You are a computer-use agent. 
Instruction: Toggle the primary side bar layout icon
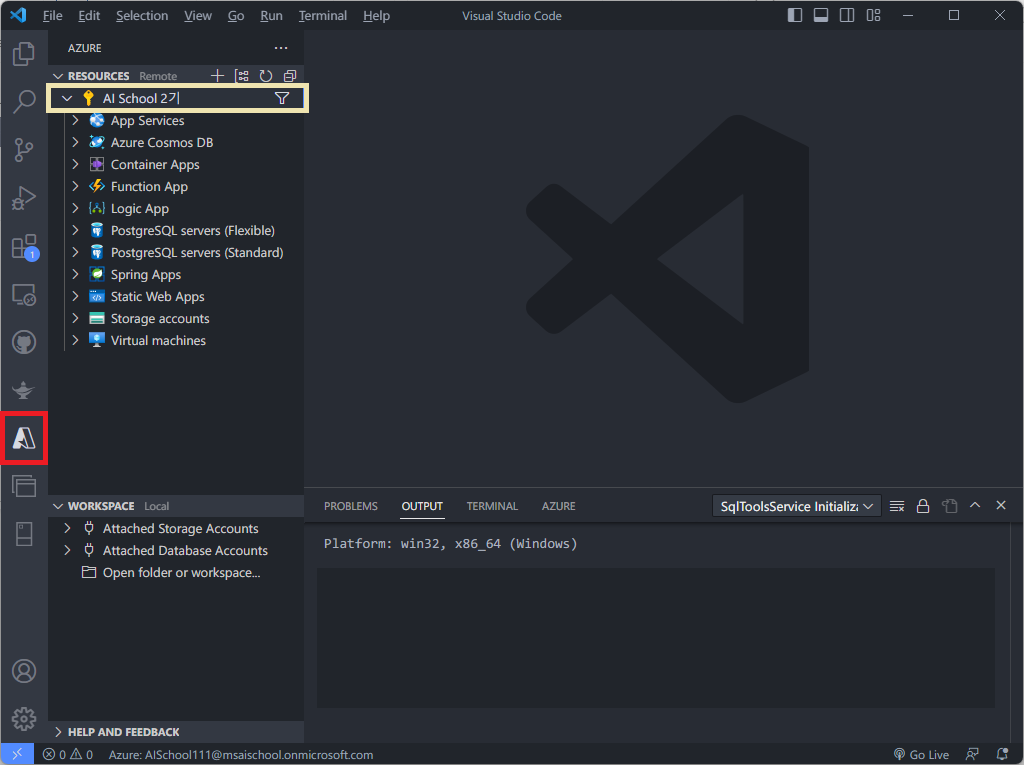[795, 15]
